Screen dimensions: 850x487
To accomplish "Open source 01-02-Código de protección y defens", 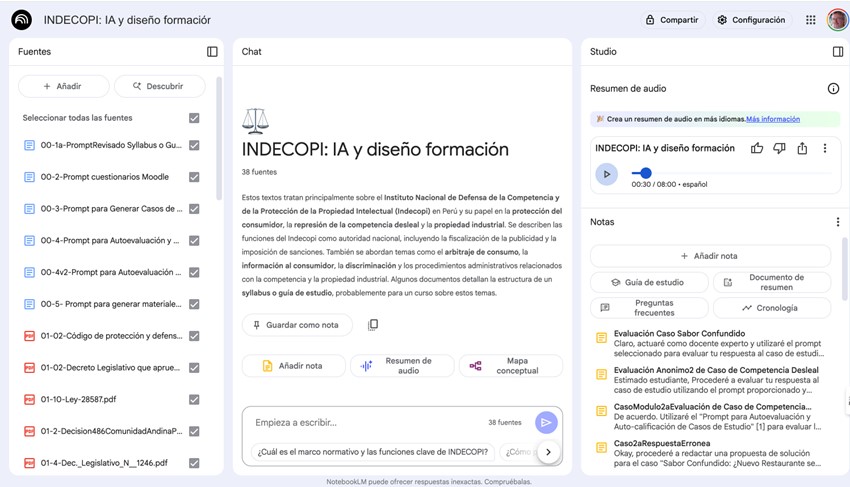I will pos(111,336).
